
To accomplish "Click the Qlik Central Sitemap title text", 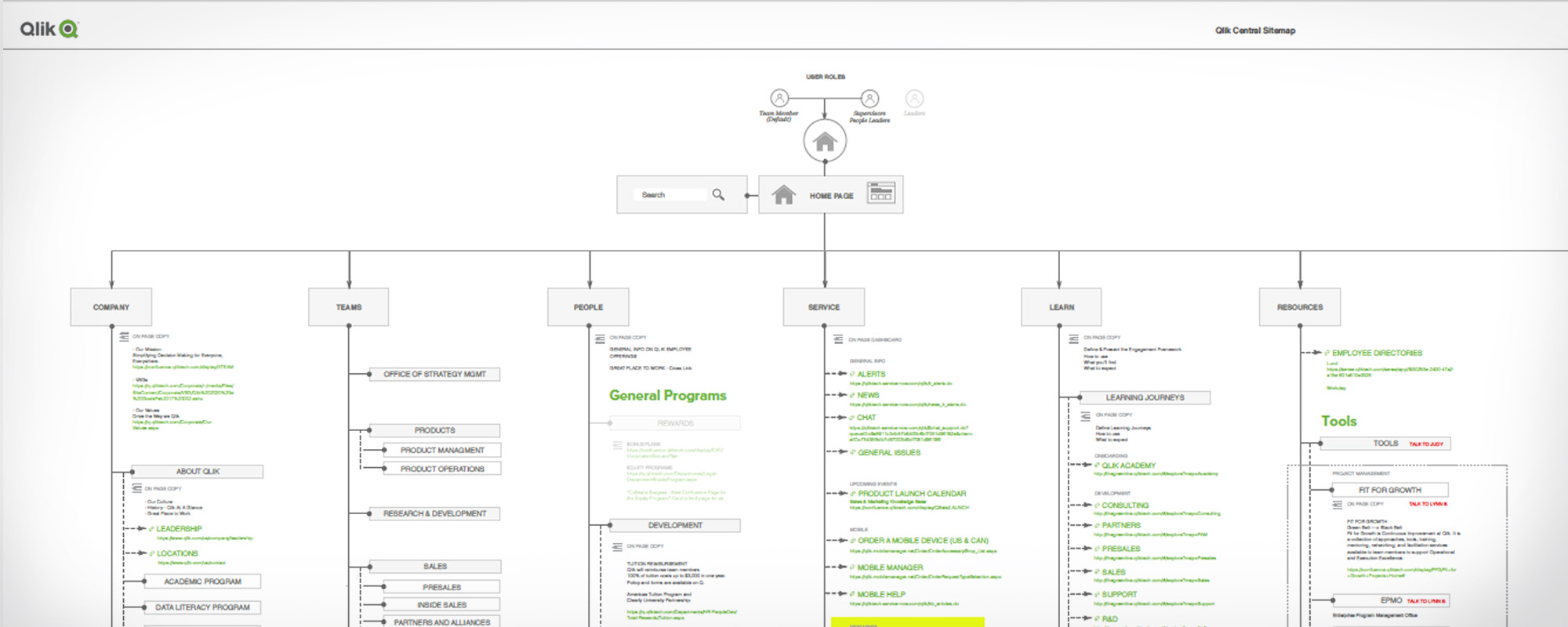I will pos(1255,31).
